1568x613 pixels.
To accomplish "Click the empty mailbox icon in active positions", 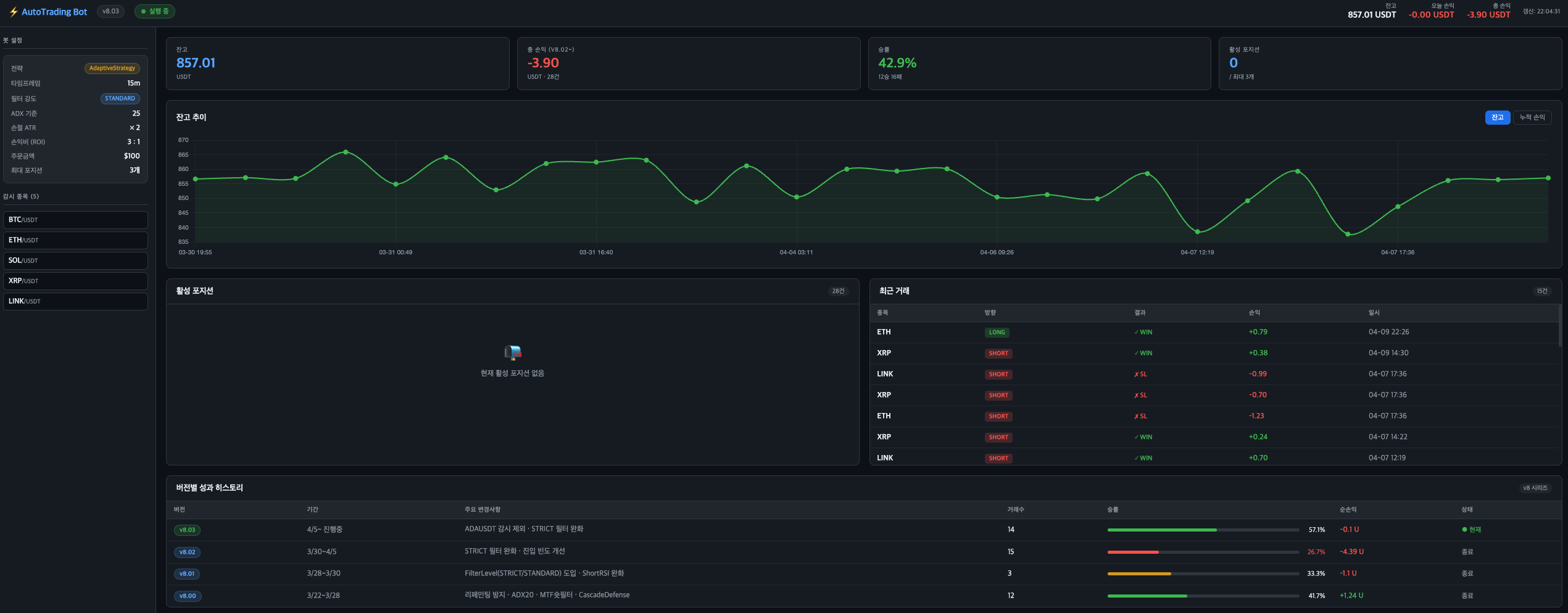I will [512, 352].
